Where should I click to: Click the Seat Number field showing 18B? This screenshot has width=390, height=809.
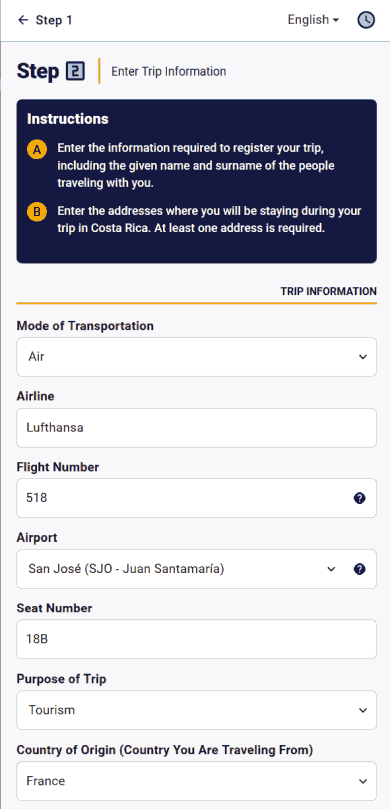[197, 639]
